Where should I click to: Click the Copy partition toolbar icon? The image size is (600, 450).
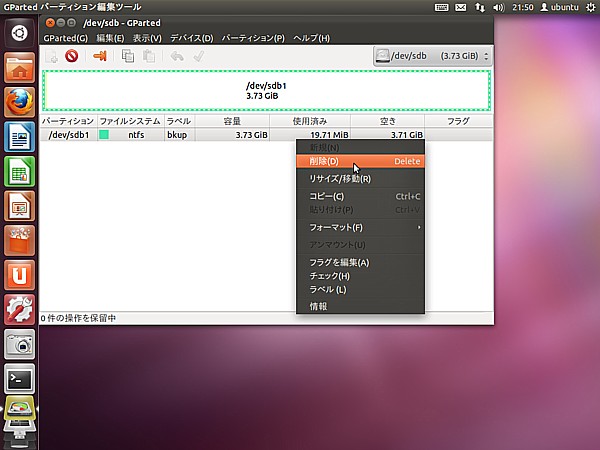[128, 56]
